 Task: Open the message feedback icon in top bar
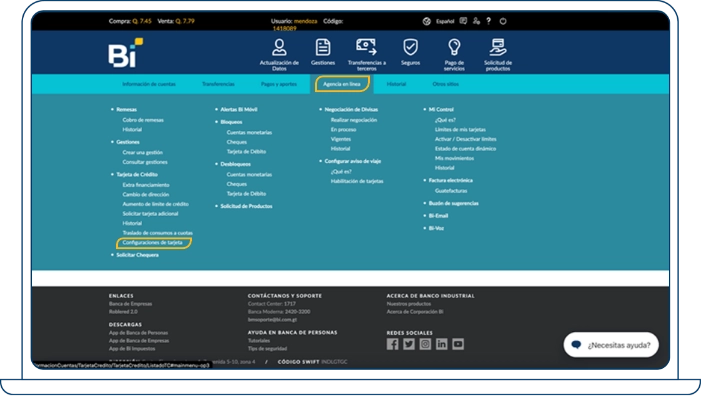pyautogui.click(x=464, y=21)
